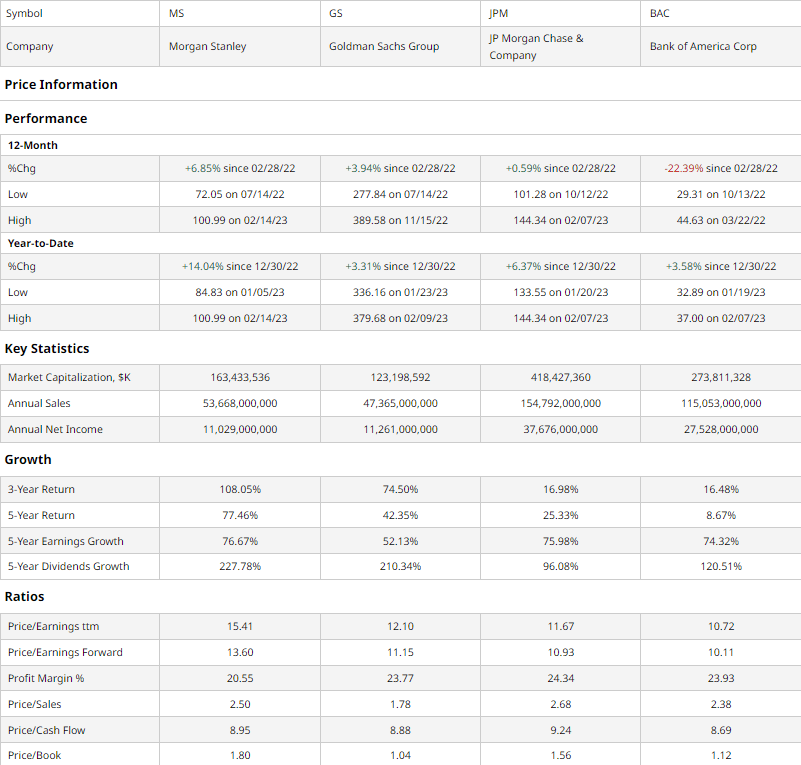801x765 pixels.
Task: Click the '5-Year Earnings Growth' row label
Action: pos(66,542)
